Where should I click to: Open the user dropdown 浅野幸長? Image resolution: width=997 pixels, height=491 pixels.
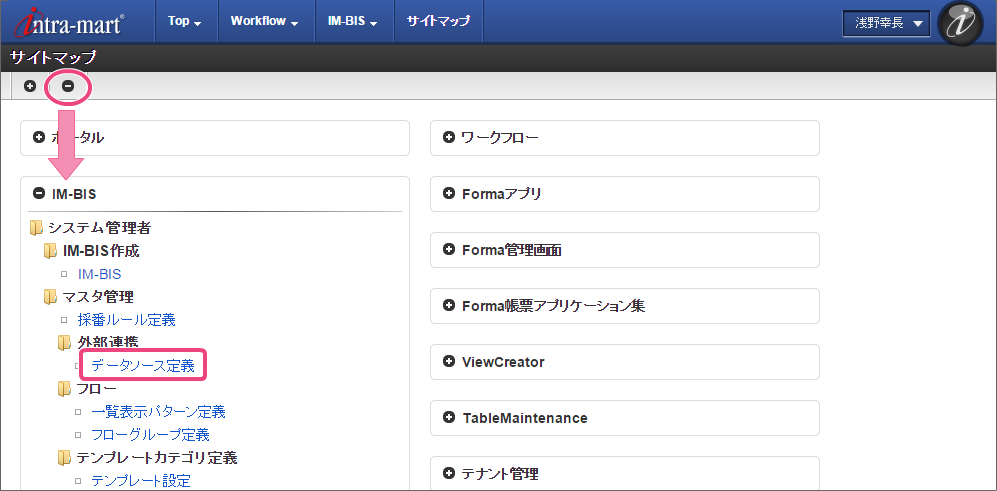click(x=887, y=22)
